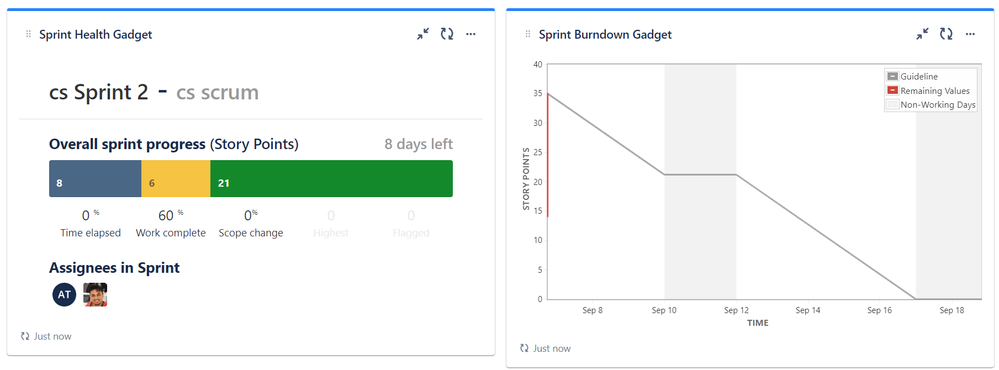
Task: Click the green done segment showing 21
Action: point(331,179)
